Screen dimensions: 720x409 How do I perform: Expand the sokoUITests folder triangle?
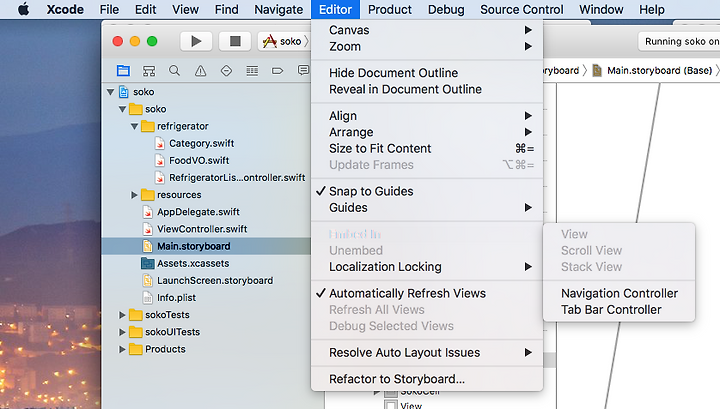point(122,332)
